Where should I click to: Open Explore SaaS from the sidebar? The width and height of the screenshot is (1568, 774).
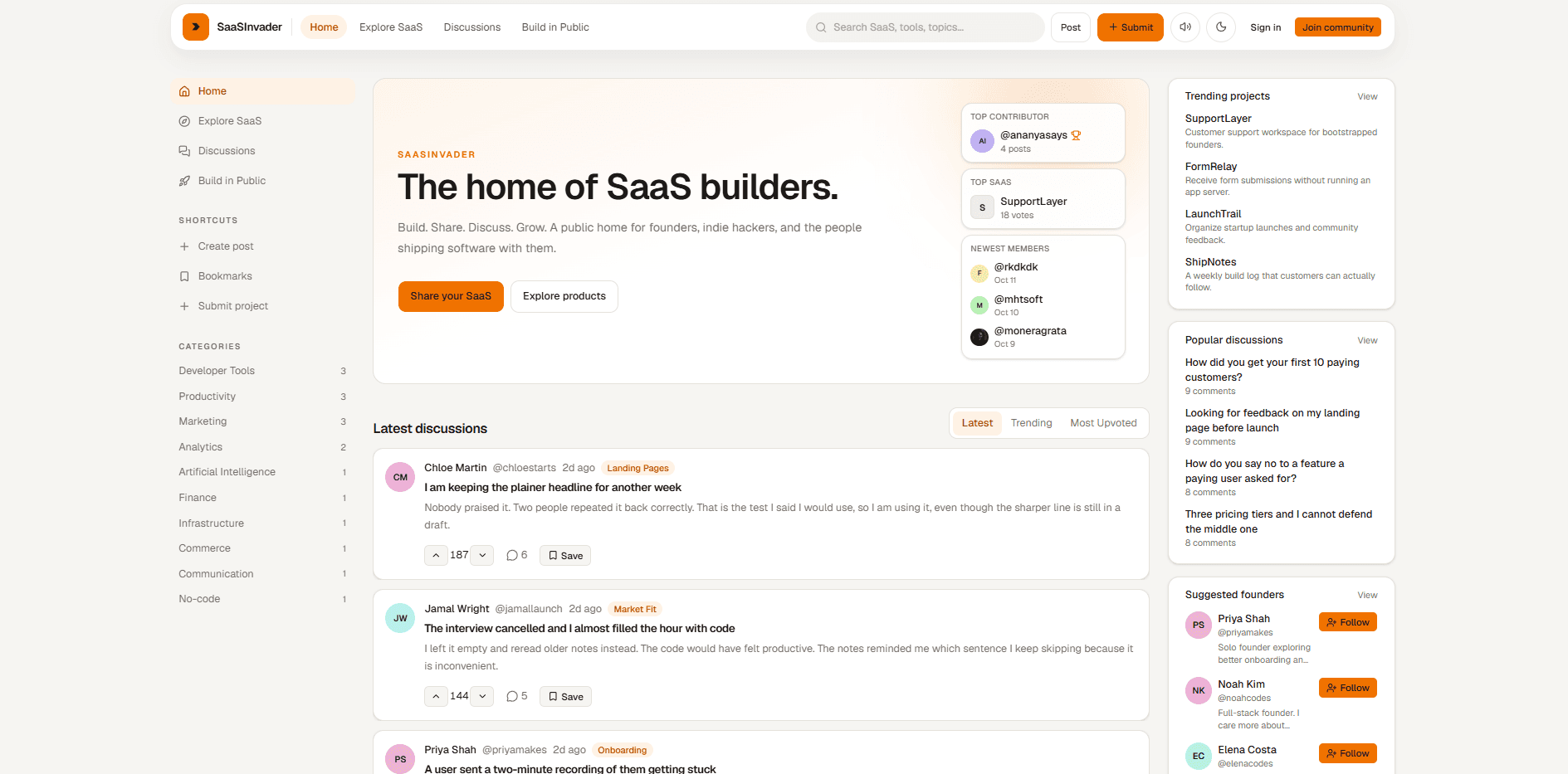(x=263, y=121)
